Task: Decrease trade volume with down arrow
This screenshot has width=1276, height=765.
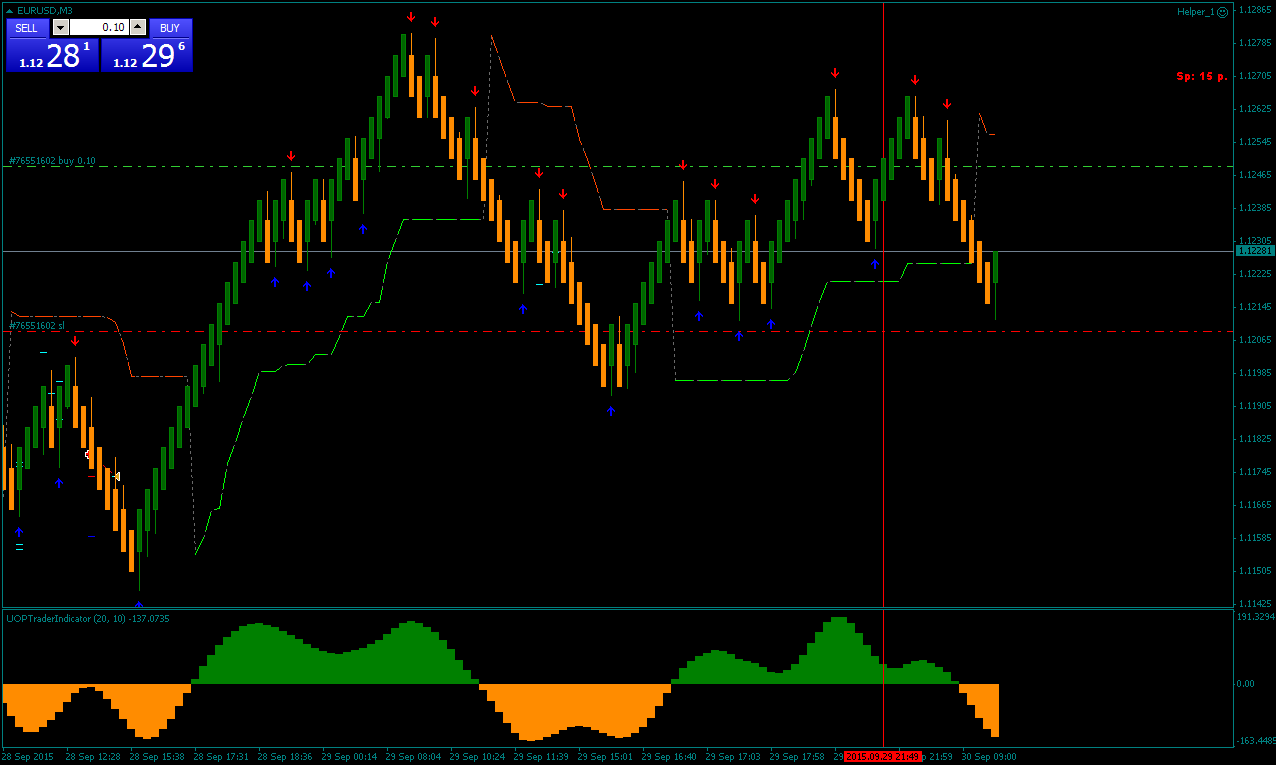Action: [x=60, y=28]
